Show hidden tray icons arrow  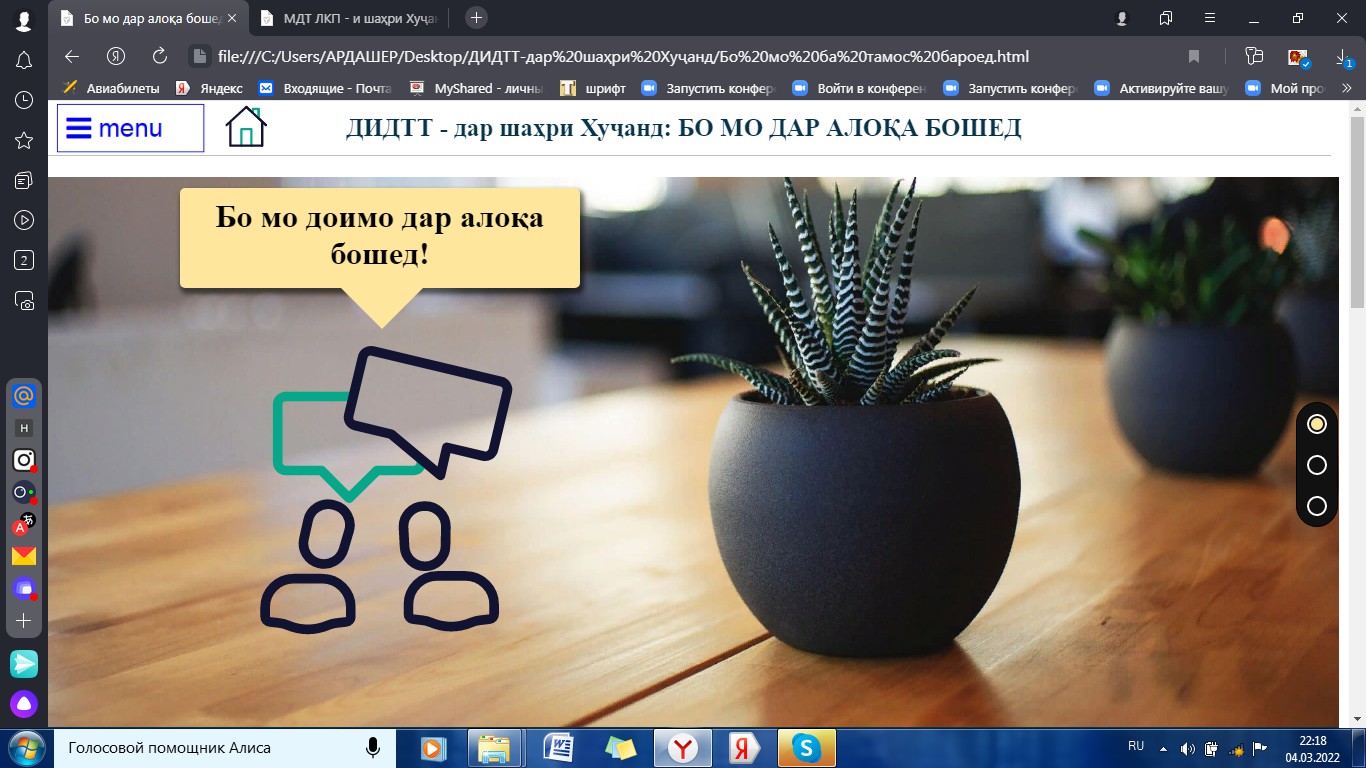[1163, 748]
